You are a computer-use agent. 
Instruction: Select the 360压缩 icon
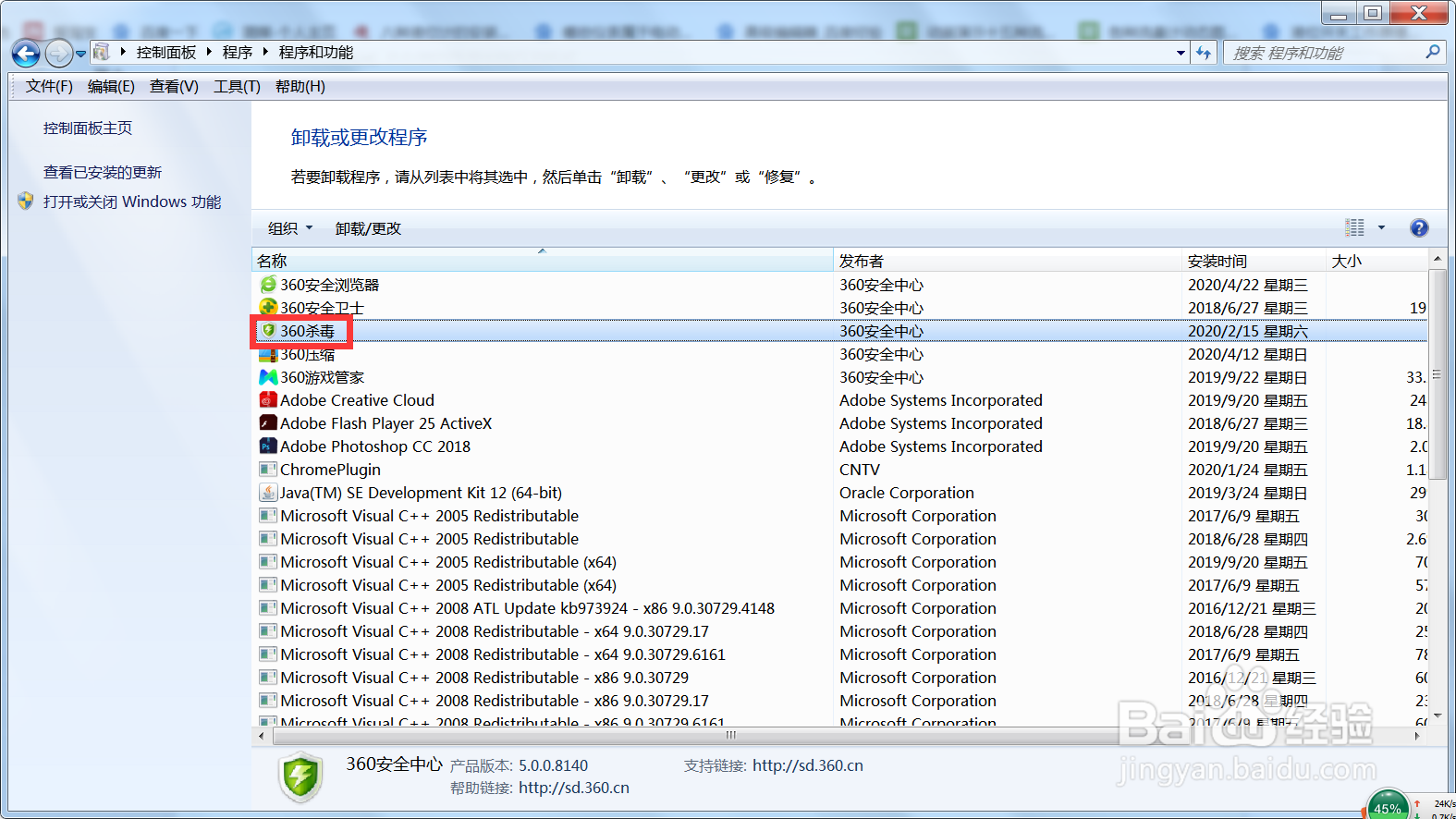click(x=268, y=354)
